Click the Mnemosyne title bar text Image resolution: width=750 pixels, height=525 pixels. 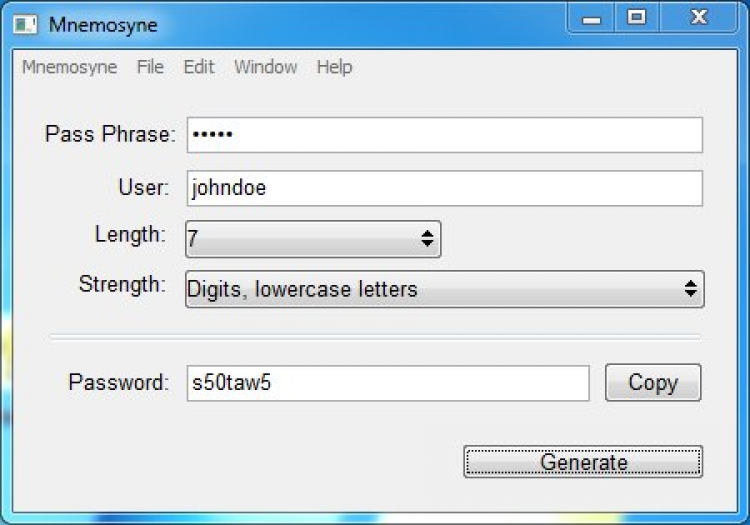pos(103,25)
